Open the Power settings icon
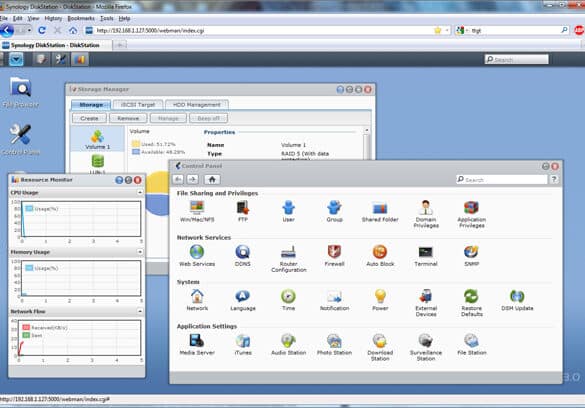585x408 pixels. 380,300
